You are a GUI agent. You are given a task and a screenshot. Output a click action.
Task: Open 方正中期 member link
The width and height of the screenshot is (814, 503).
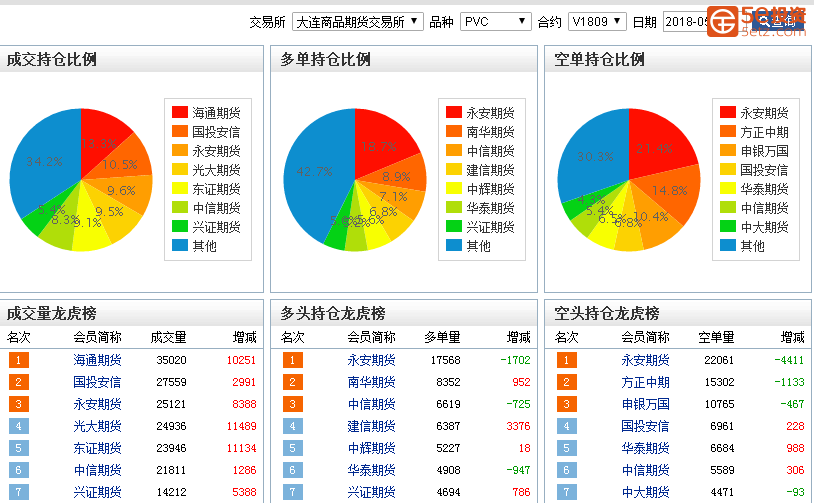point(645,382)
